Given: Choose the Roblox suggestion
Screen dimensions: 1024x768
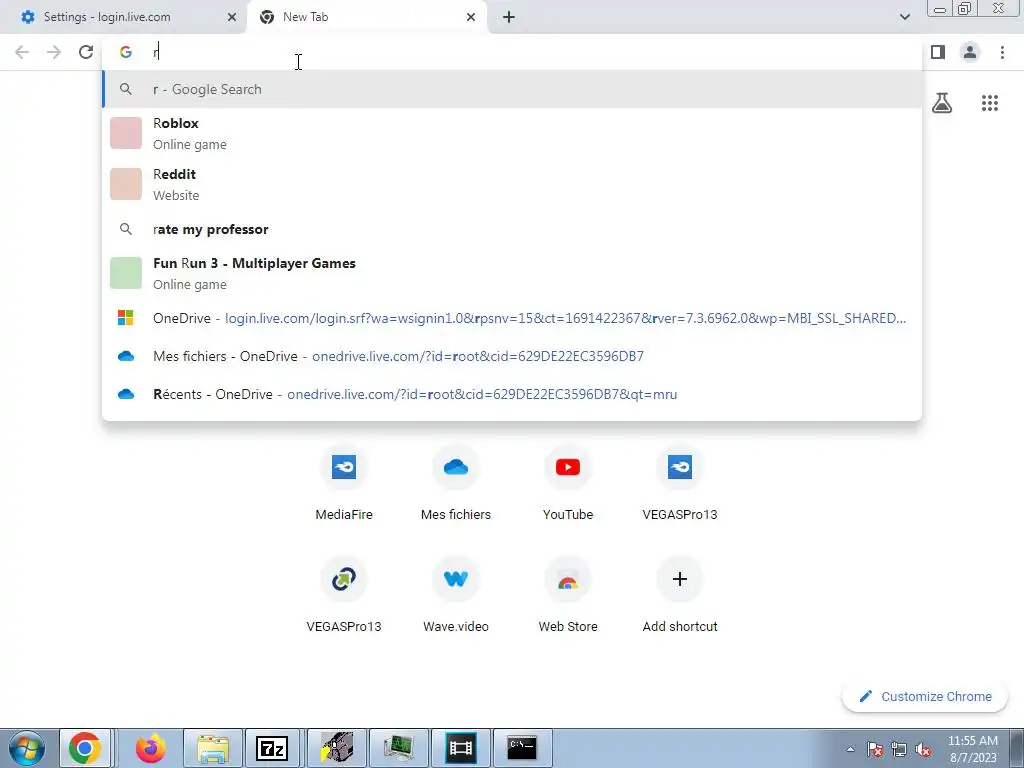Looking at the screenshot, I should point(512,133).
